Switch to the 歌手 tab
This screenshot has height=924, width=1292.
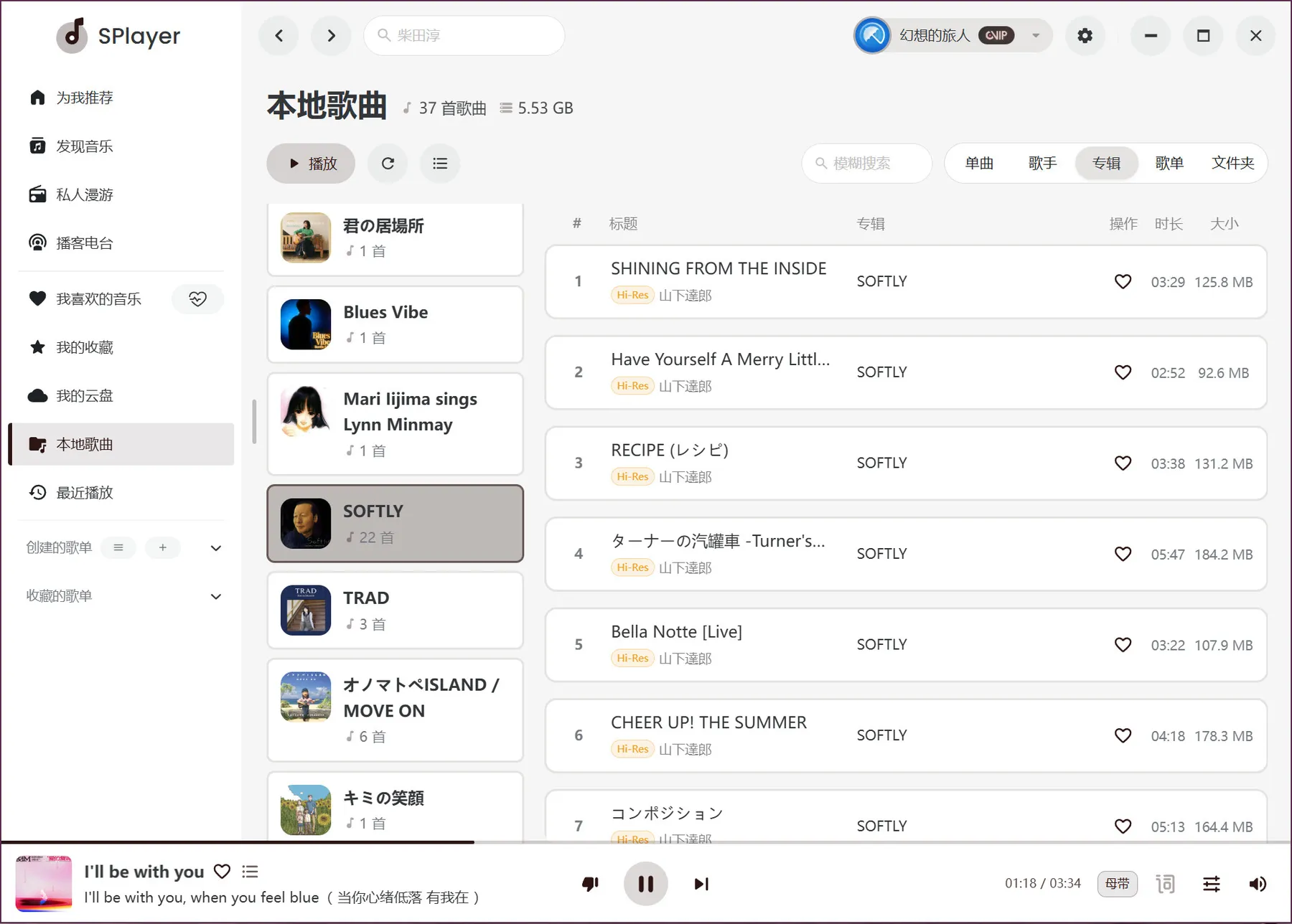pyautogui.click(x=1042, y=164)
